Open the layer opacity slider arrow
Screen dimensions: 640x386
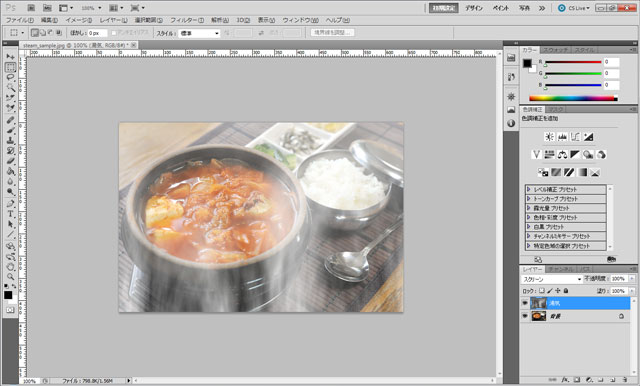632,279
